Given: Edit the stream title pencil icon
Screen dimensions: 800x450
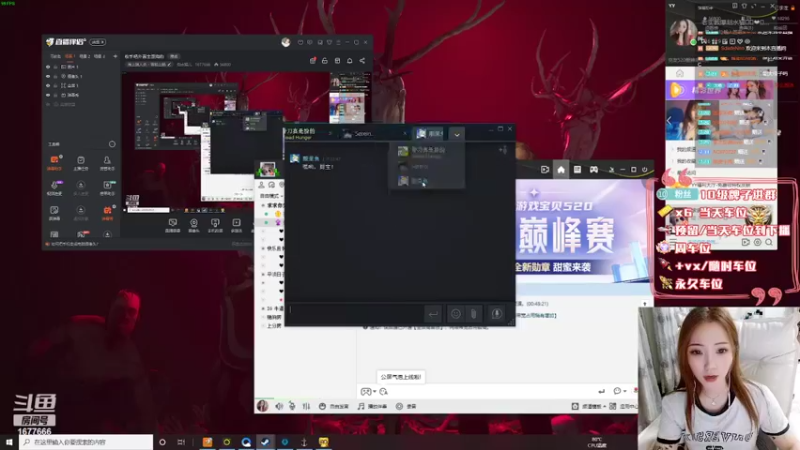Looking at the screenshot, I should coord(169,65).
